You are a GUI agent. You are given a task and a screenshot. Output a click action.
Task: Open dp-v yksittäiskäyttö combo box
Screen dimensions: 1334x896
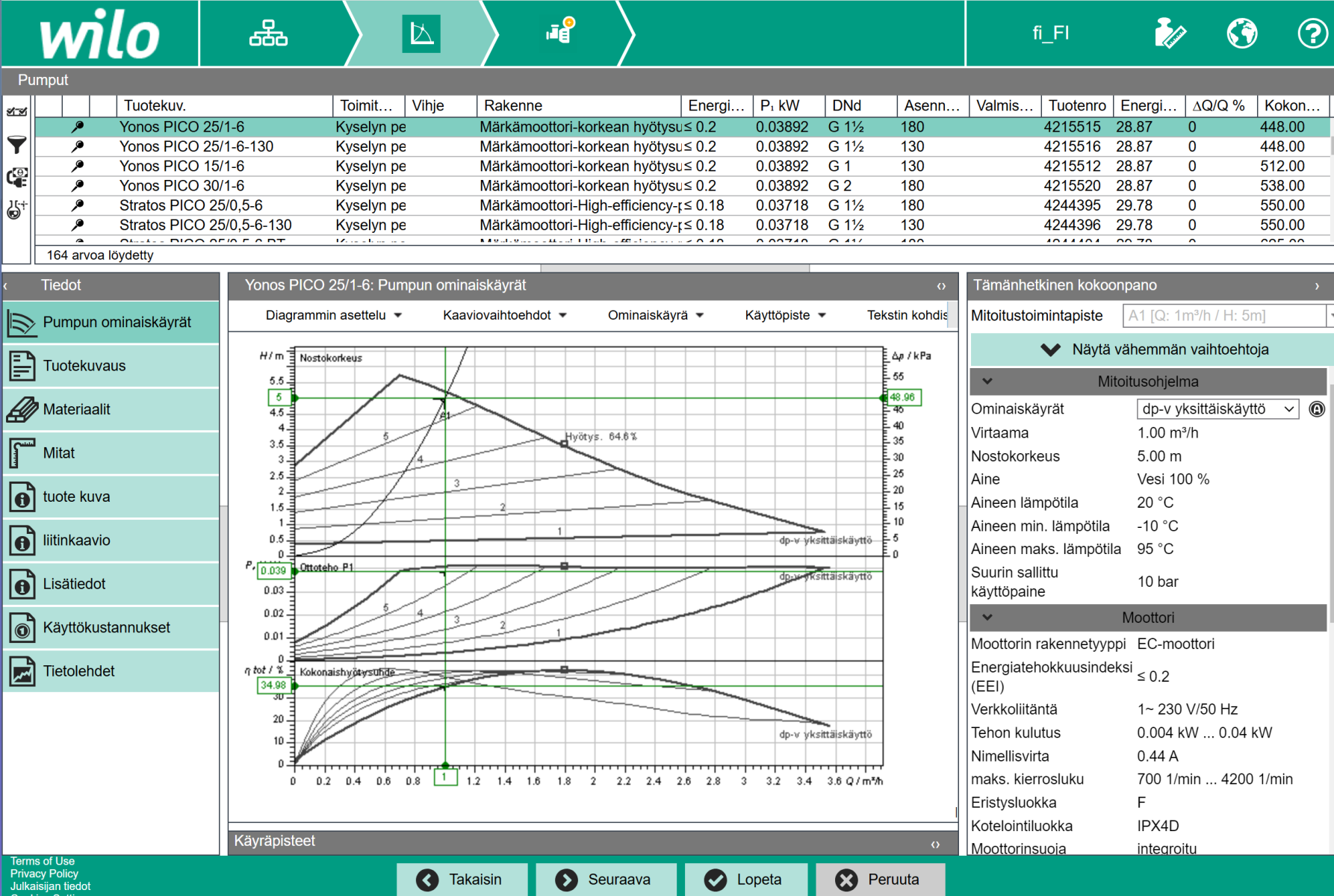[1217, 409]
